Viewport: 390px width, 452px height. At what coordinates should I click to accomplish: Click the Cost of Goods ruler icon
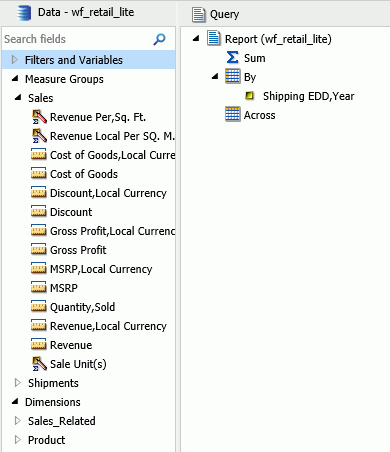tap(39, 174)
